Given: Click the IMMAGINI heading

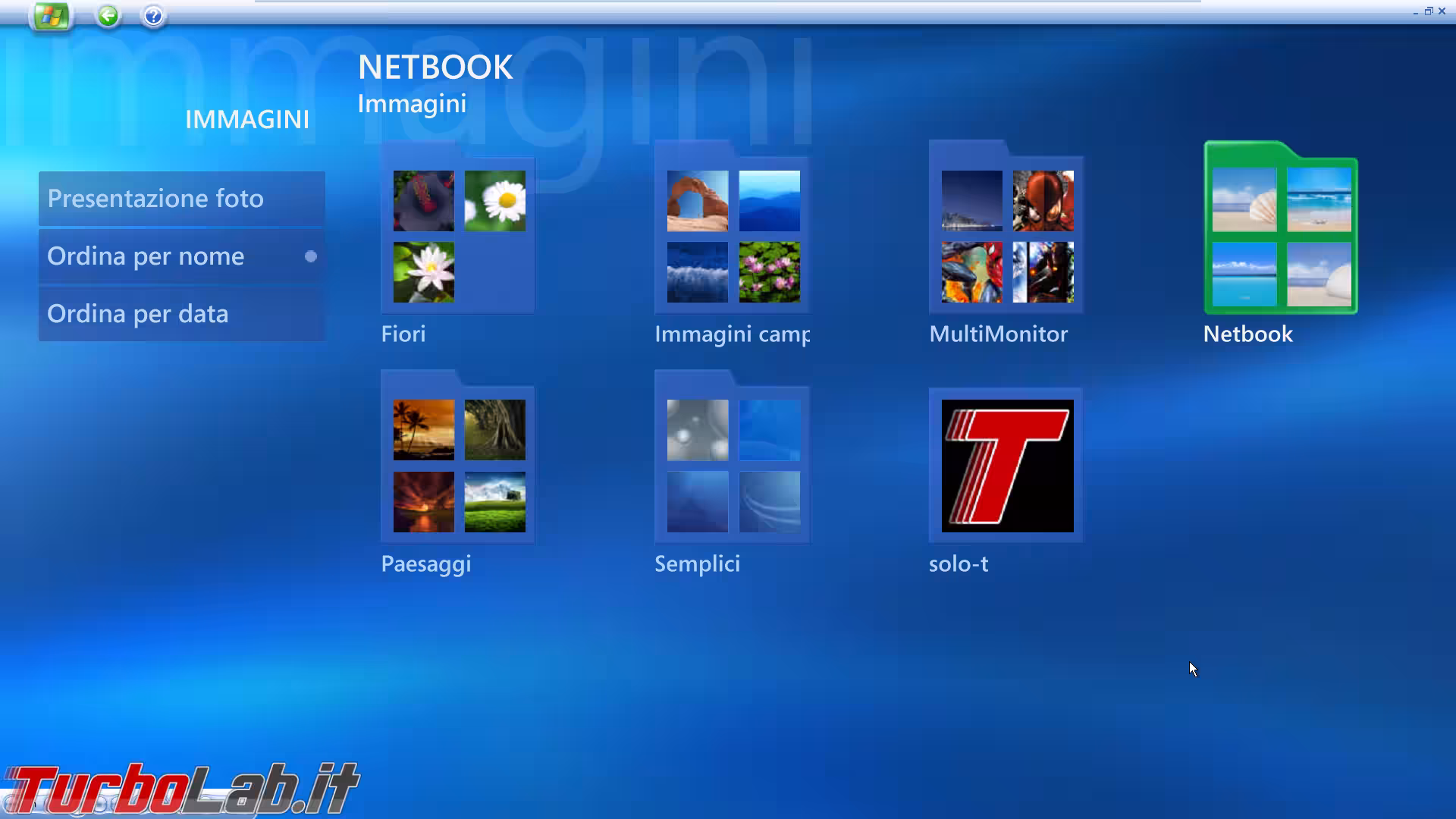Looking at the screenshot, I should [x=247, y=119].
